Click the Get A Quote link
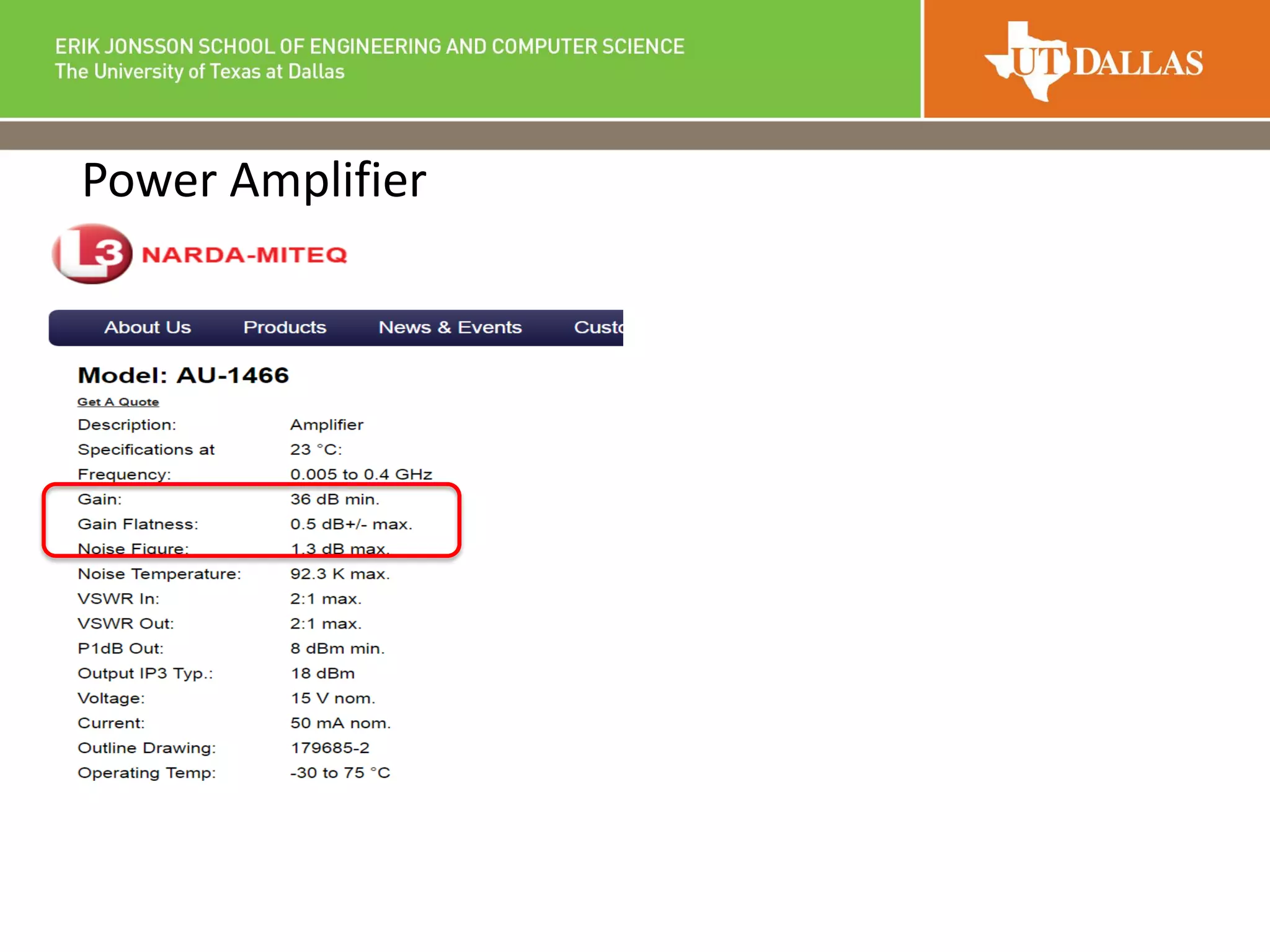1270x952 pixels. [x=118, y=402]
